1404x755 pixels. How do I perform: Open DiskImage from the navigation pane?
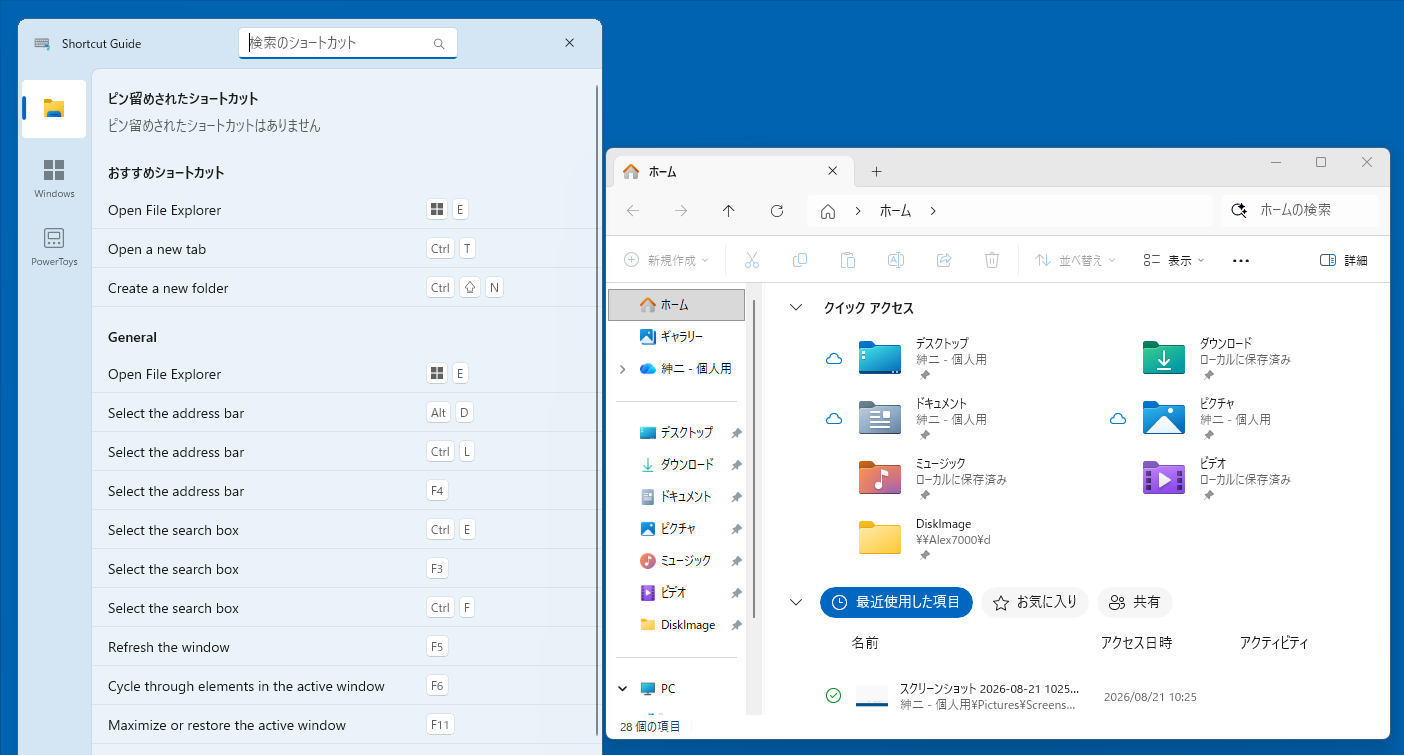677,625
